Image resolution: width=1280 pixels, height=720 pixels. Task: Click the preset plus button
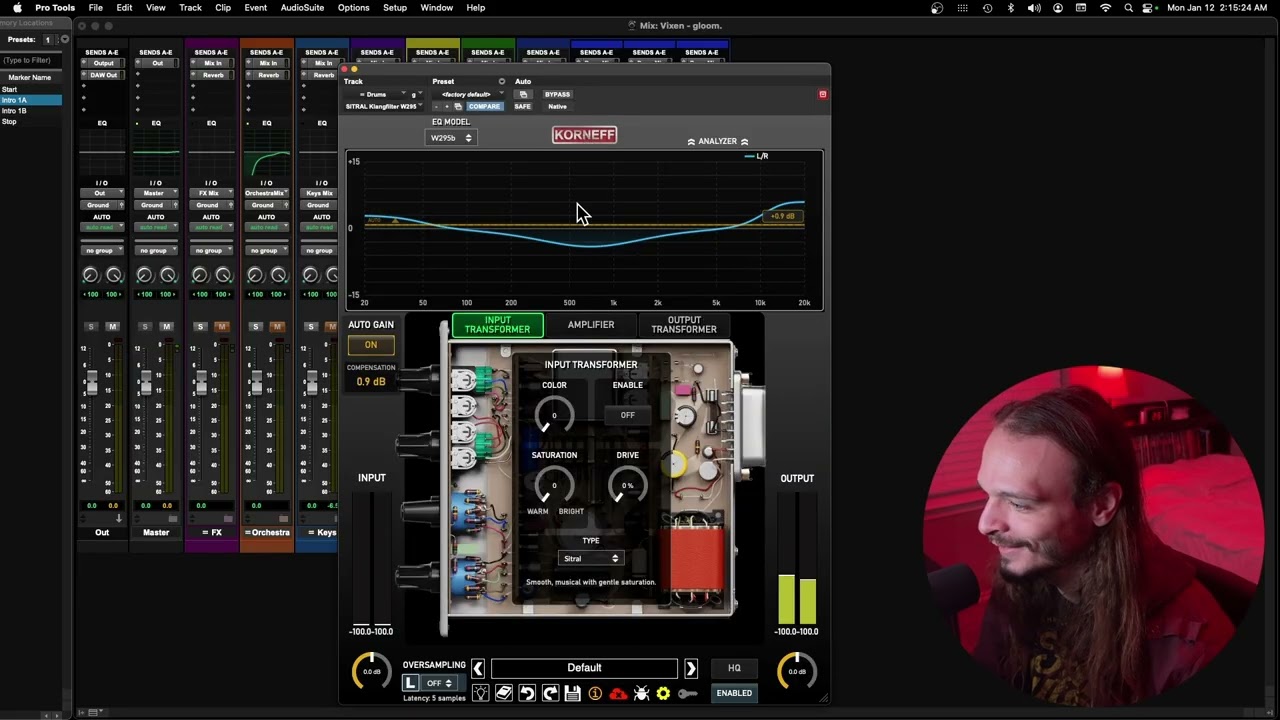point(446,106)
